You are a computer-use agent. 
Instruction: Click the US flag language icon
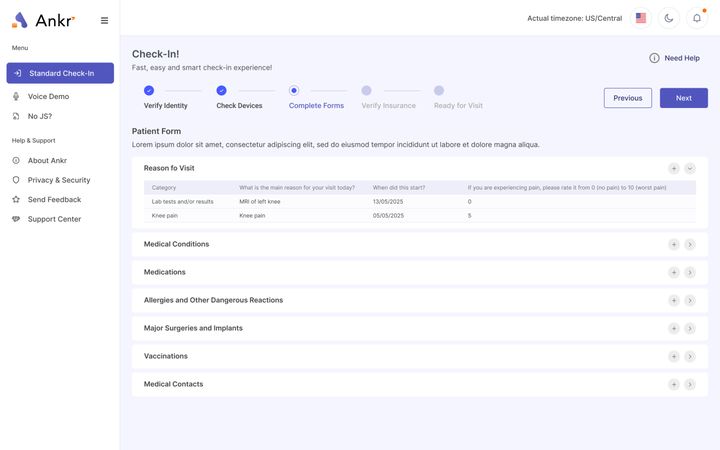(641, 18)
